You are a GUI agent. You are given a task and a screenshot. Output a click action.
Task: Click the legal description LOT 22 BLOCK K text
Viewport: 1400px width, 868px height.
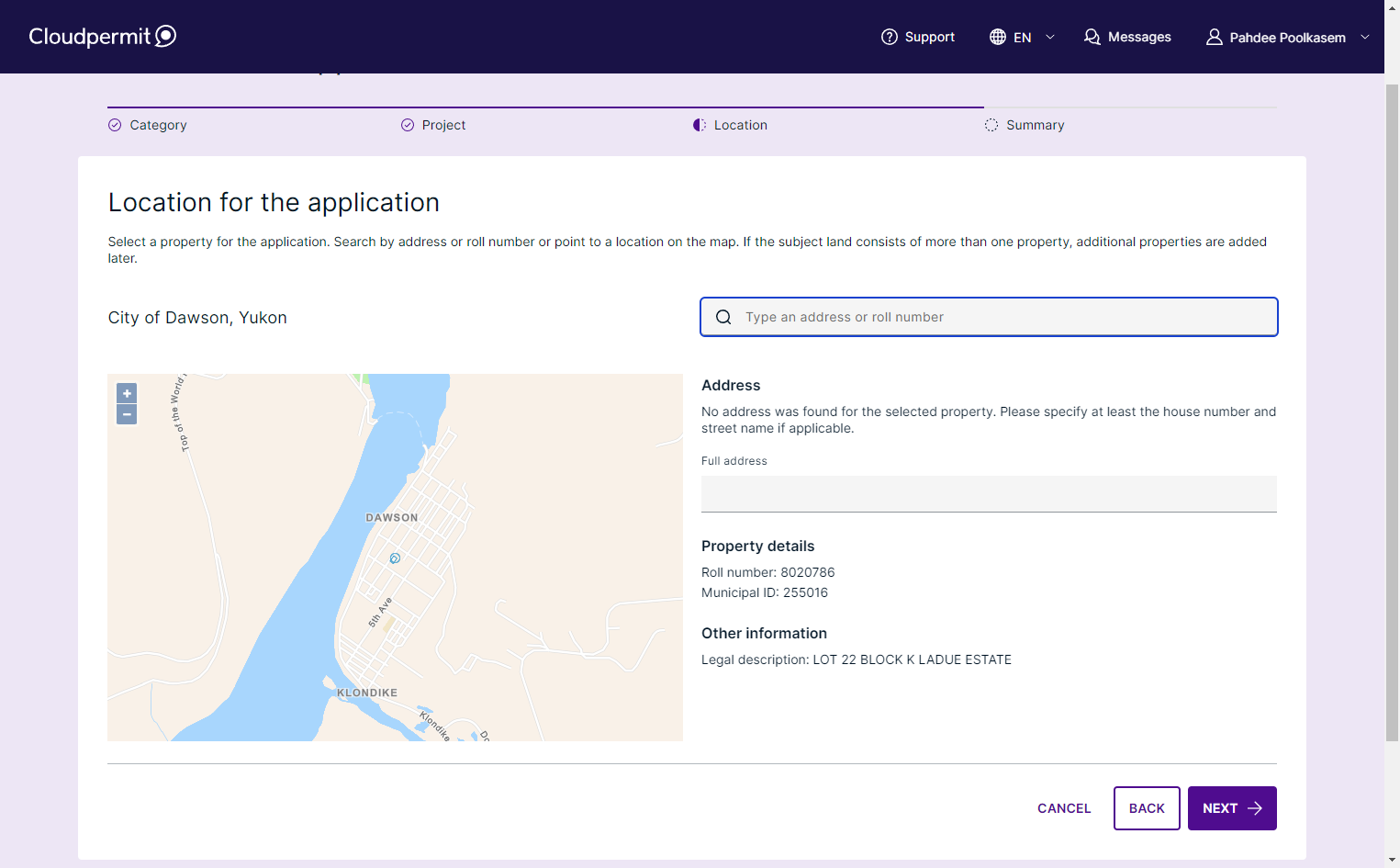(x=857, y=659)
